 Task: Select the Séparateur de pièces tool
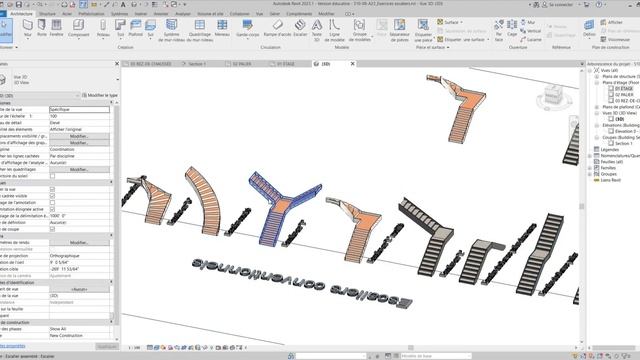399,31
